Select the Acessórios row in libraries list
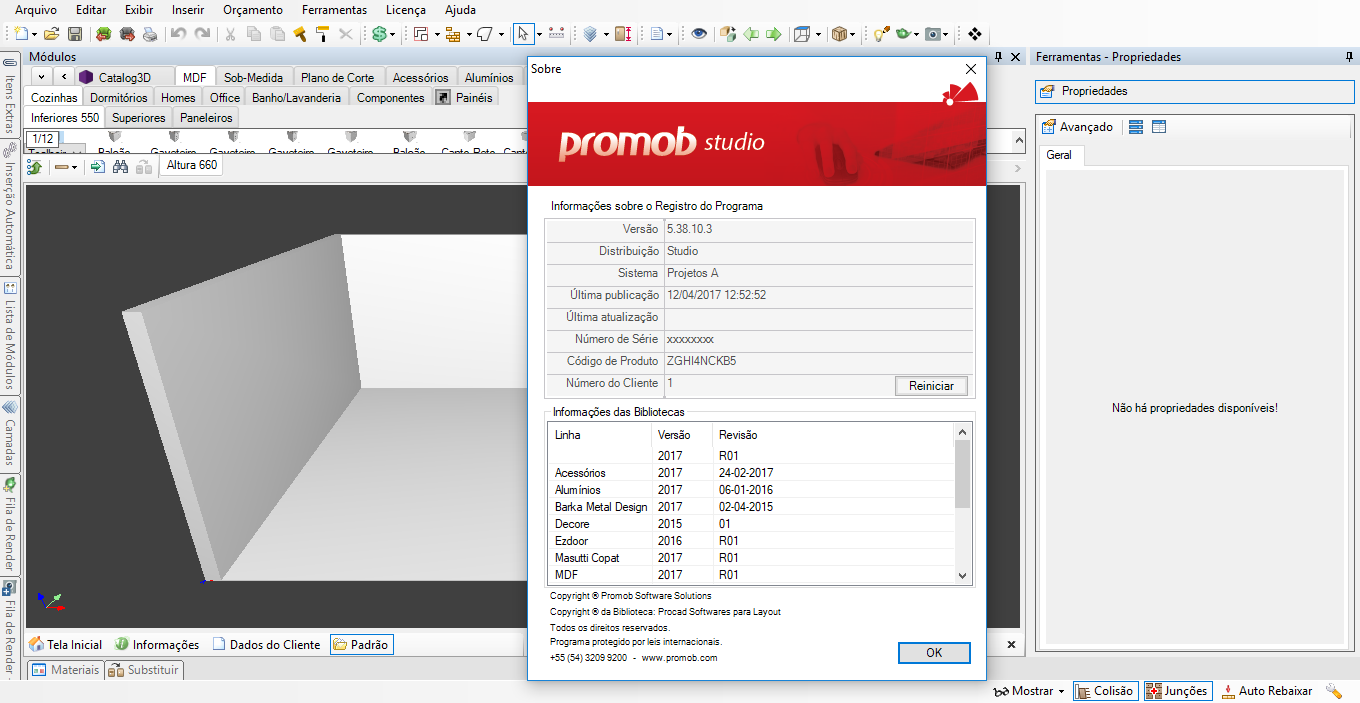The image size is (1360, 703). 751,473
